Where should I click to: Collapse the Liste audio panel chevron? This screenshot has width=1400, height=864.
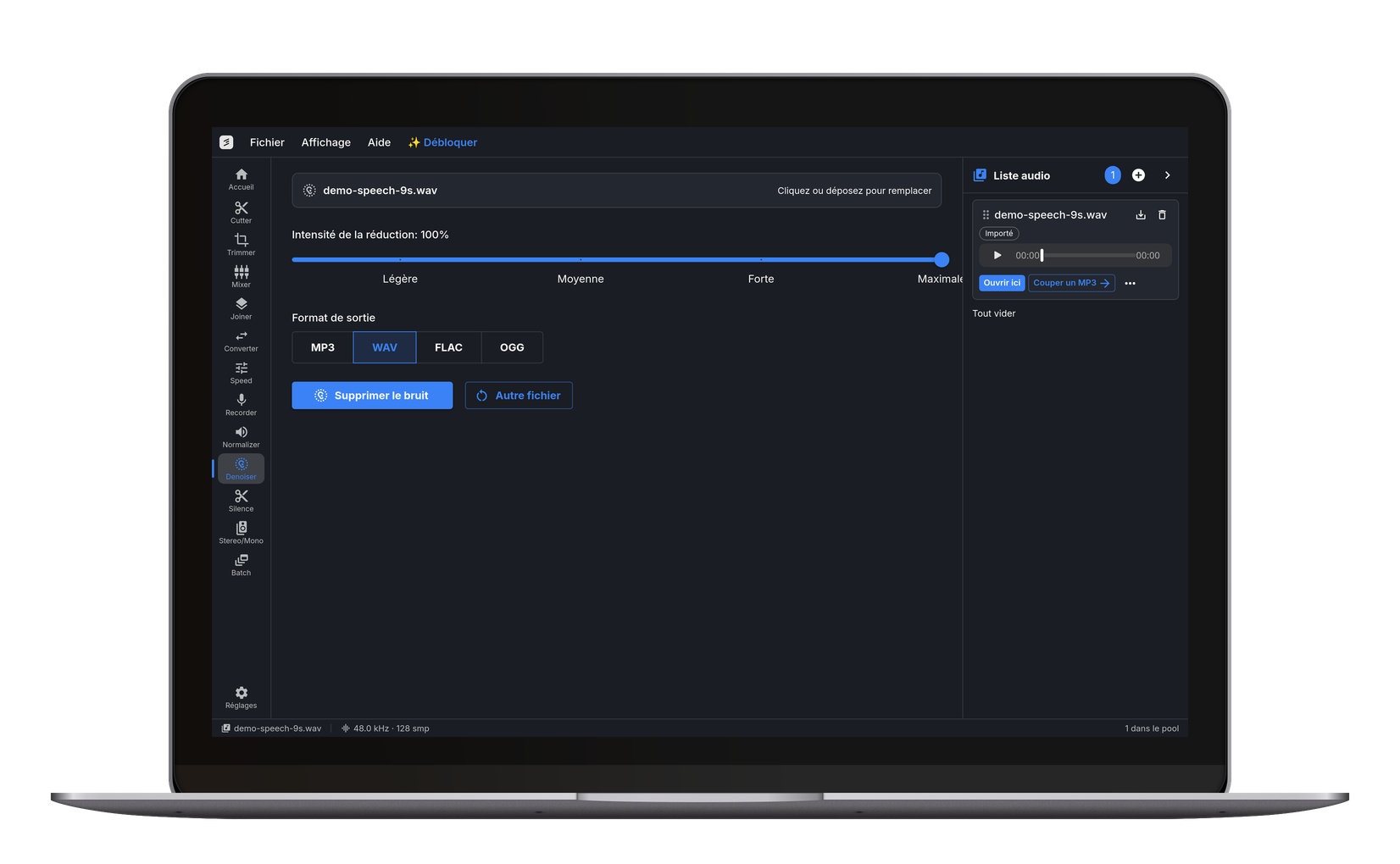(x=1167, y=175)
